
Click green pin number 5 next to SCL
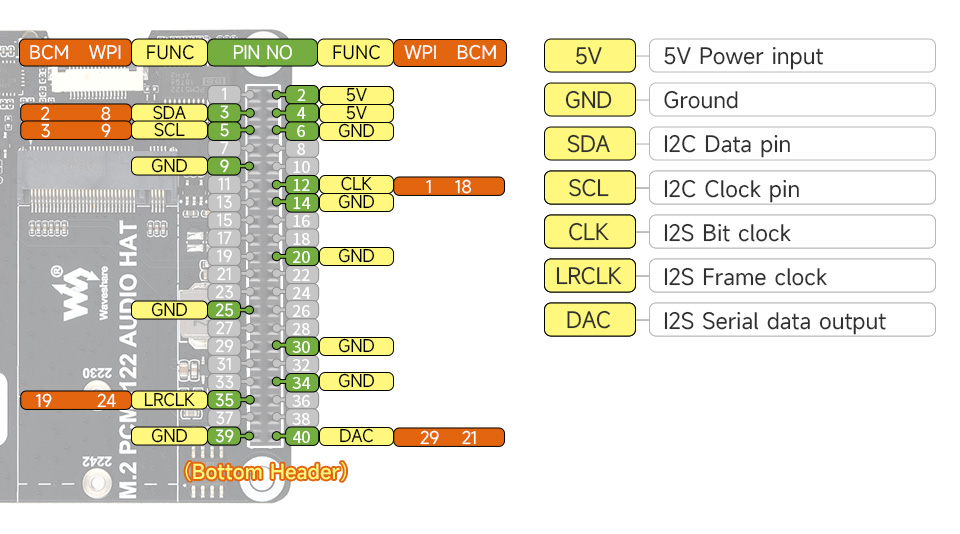pyautogui.click(x=224, y=130)
